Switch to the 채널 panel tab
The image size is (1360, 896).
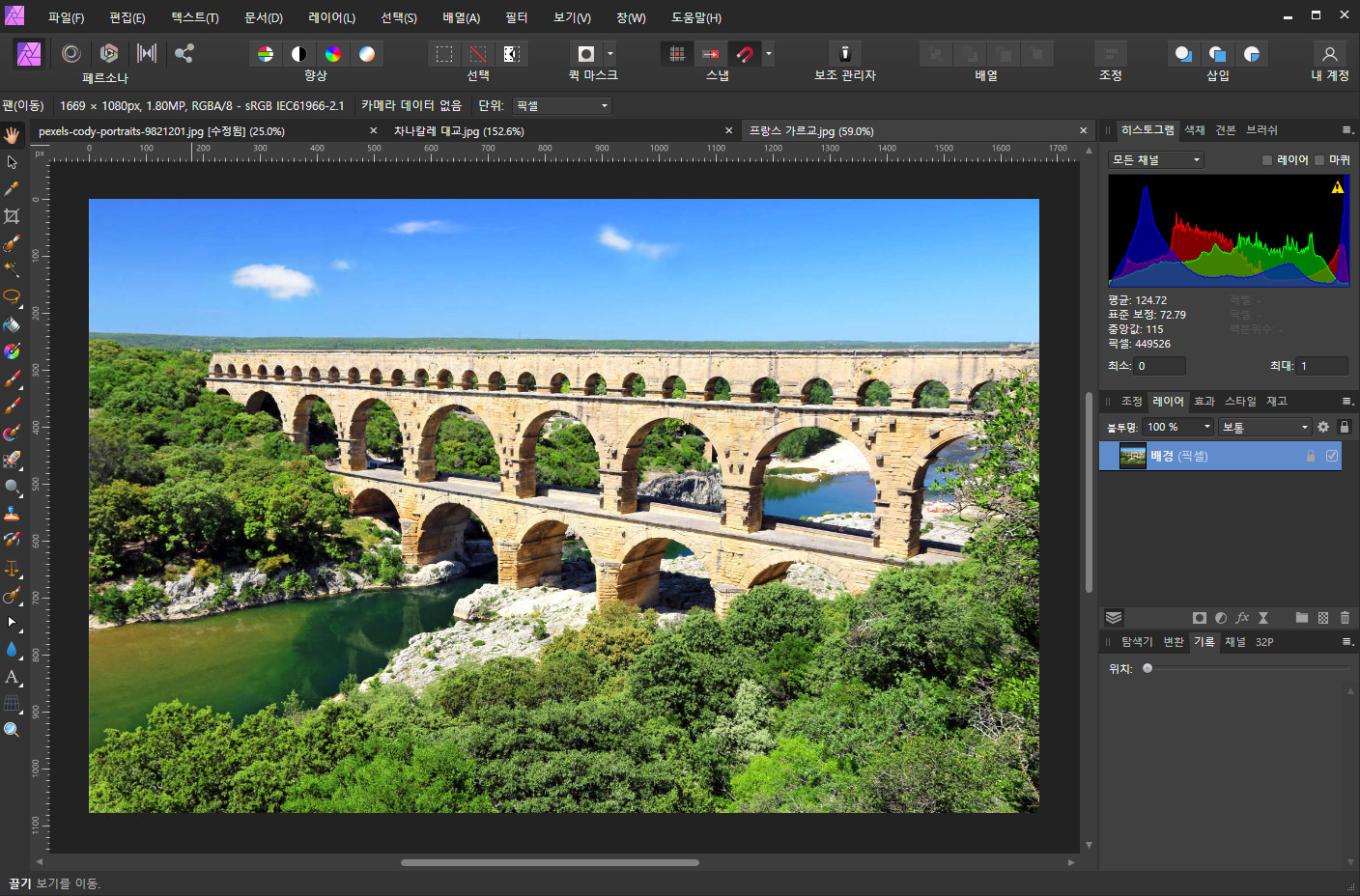click(1235, 642)
